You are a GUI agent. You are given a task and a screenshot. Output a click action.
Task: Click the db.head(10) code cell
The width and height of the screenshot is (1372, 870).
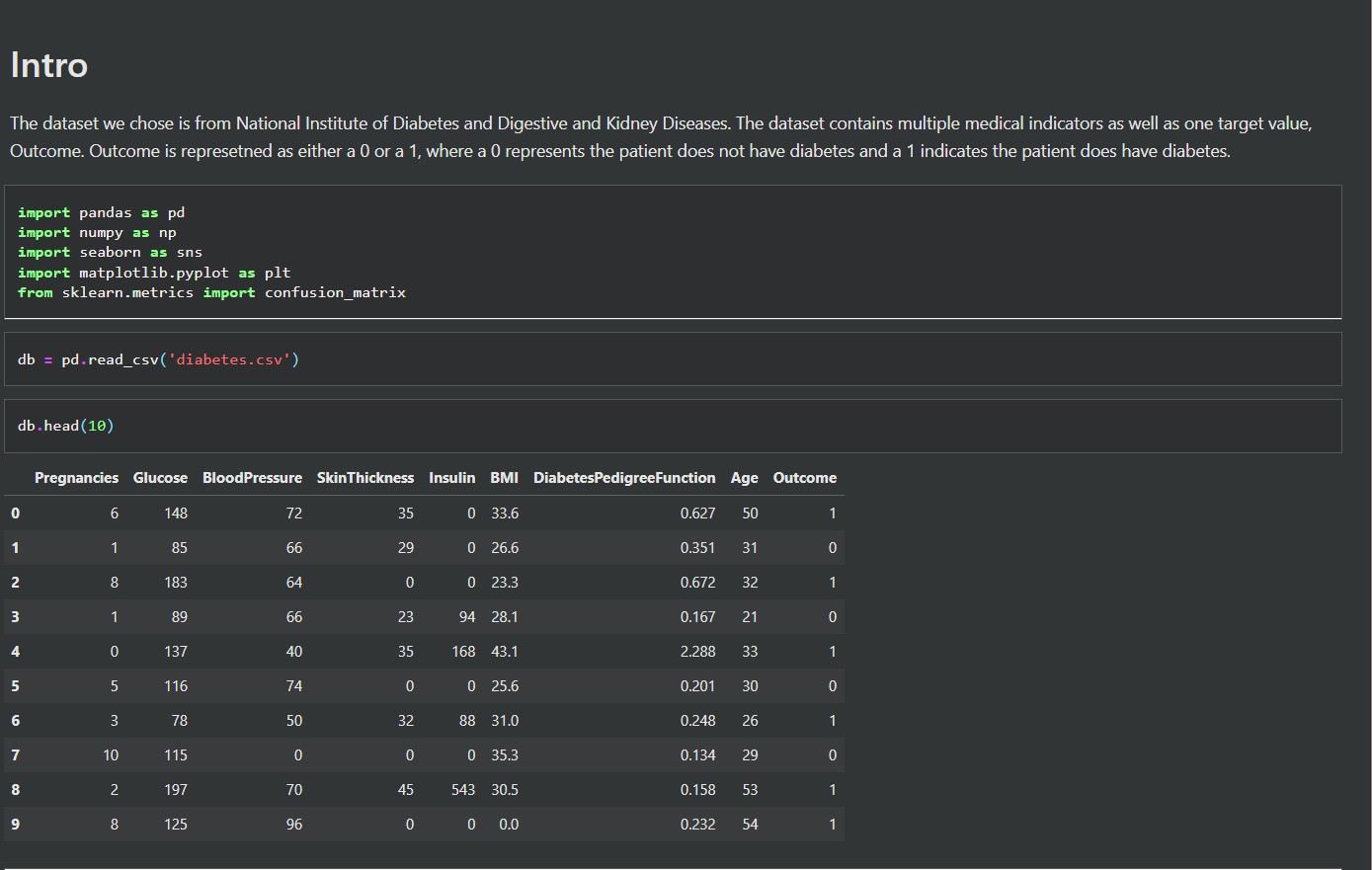coord(672,426)
